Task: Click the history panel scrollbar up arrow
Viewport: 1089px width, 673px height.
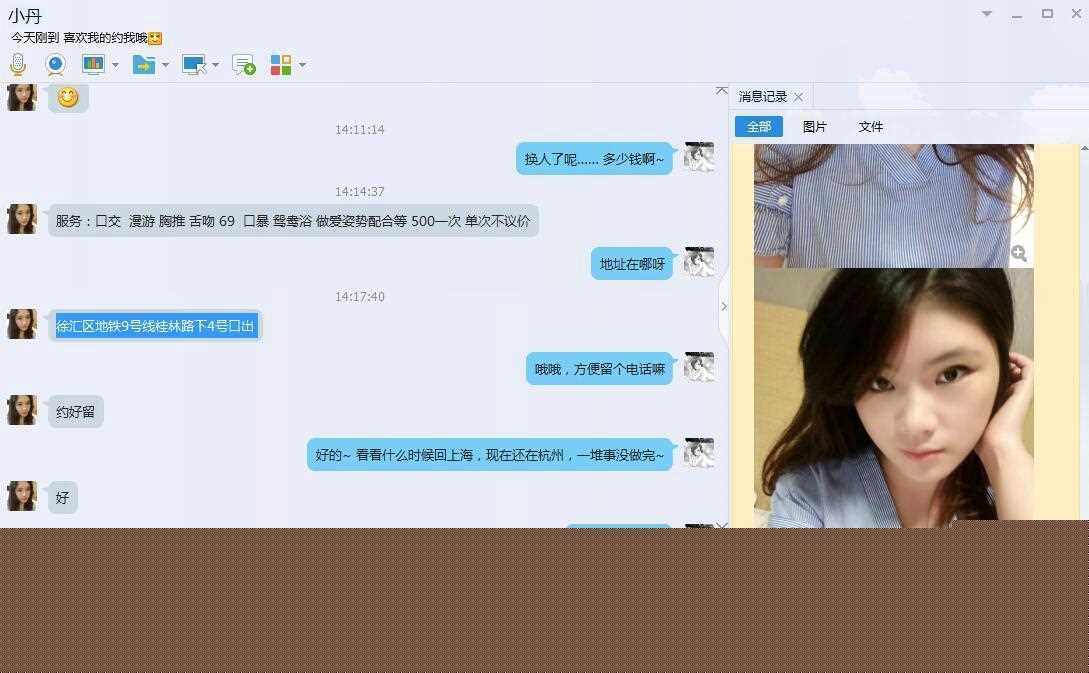Action: [1084, 149]
